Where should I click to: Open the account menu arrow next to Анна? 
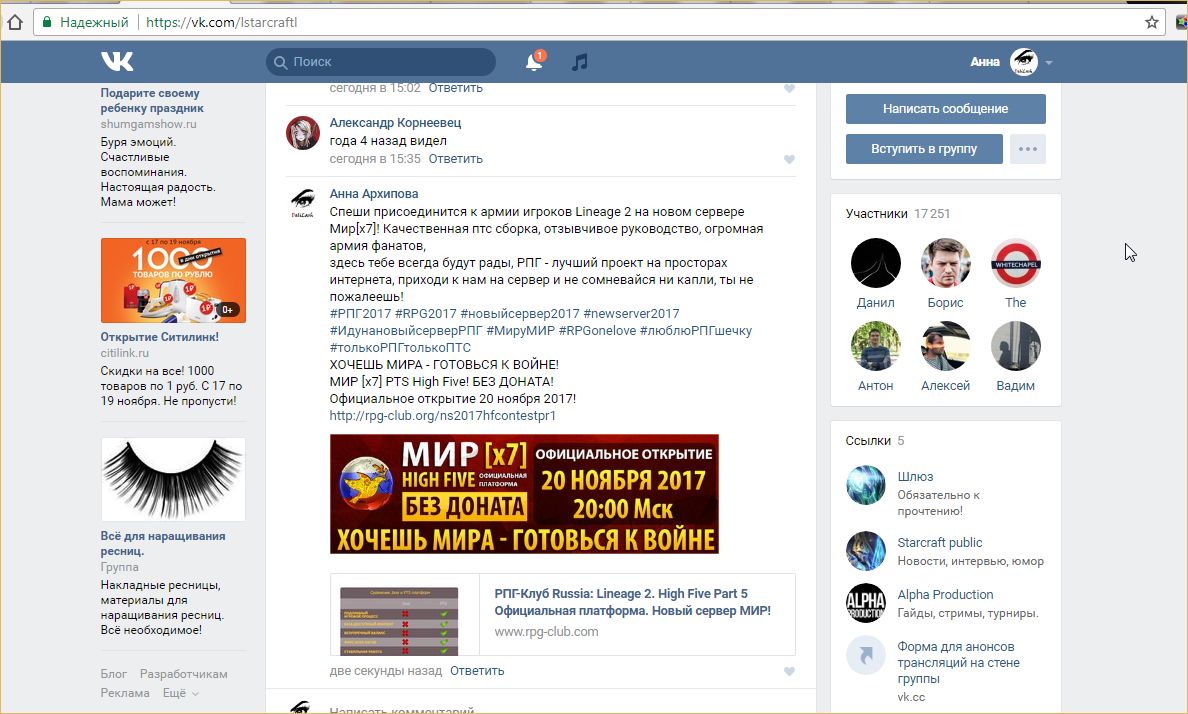1049,63
